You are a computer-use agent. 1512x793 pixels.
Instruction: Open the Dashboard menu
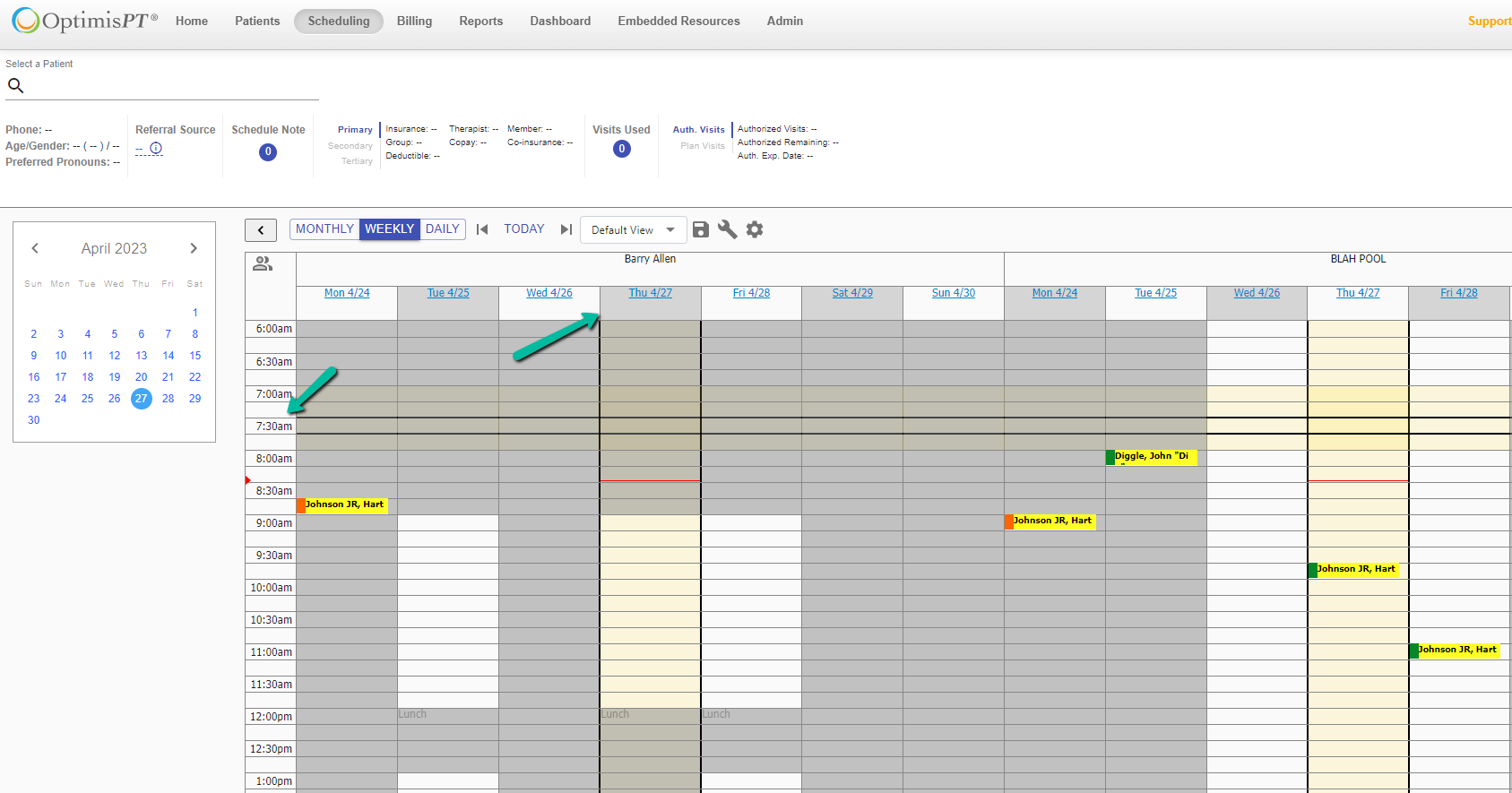560,21
